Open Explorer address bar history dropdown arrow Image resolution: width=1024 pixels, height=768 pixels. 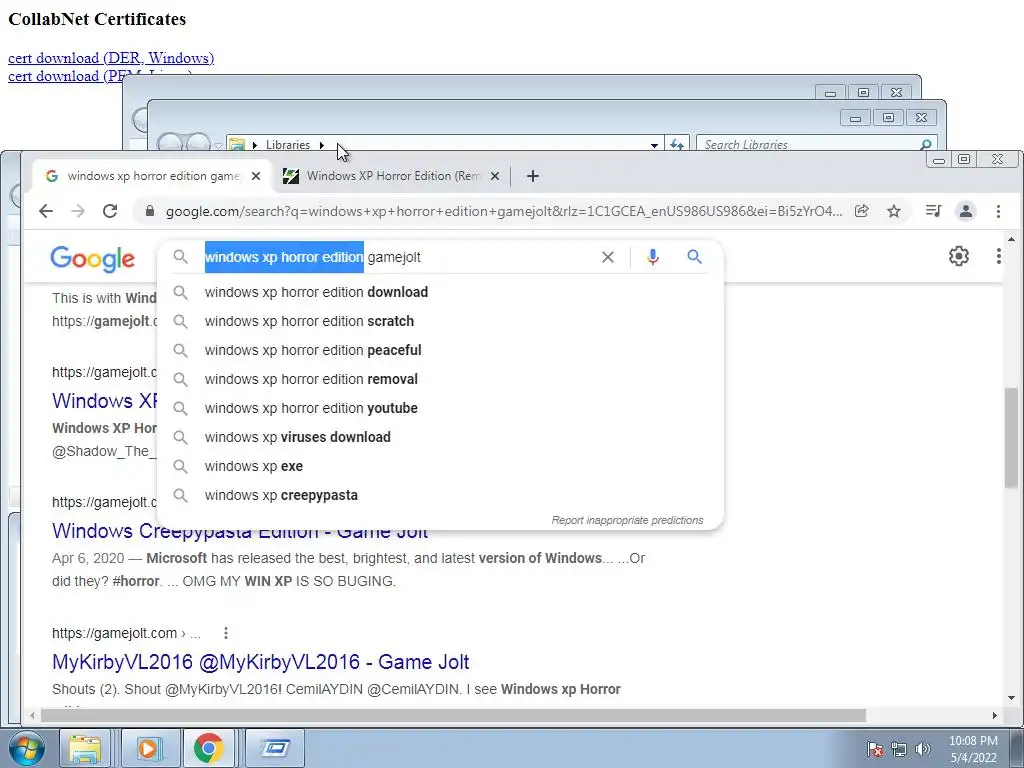(654, 145)
